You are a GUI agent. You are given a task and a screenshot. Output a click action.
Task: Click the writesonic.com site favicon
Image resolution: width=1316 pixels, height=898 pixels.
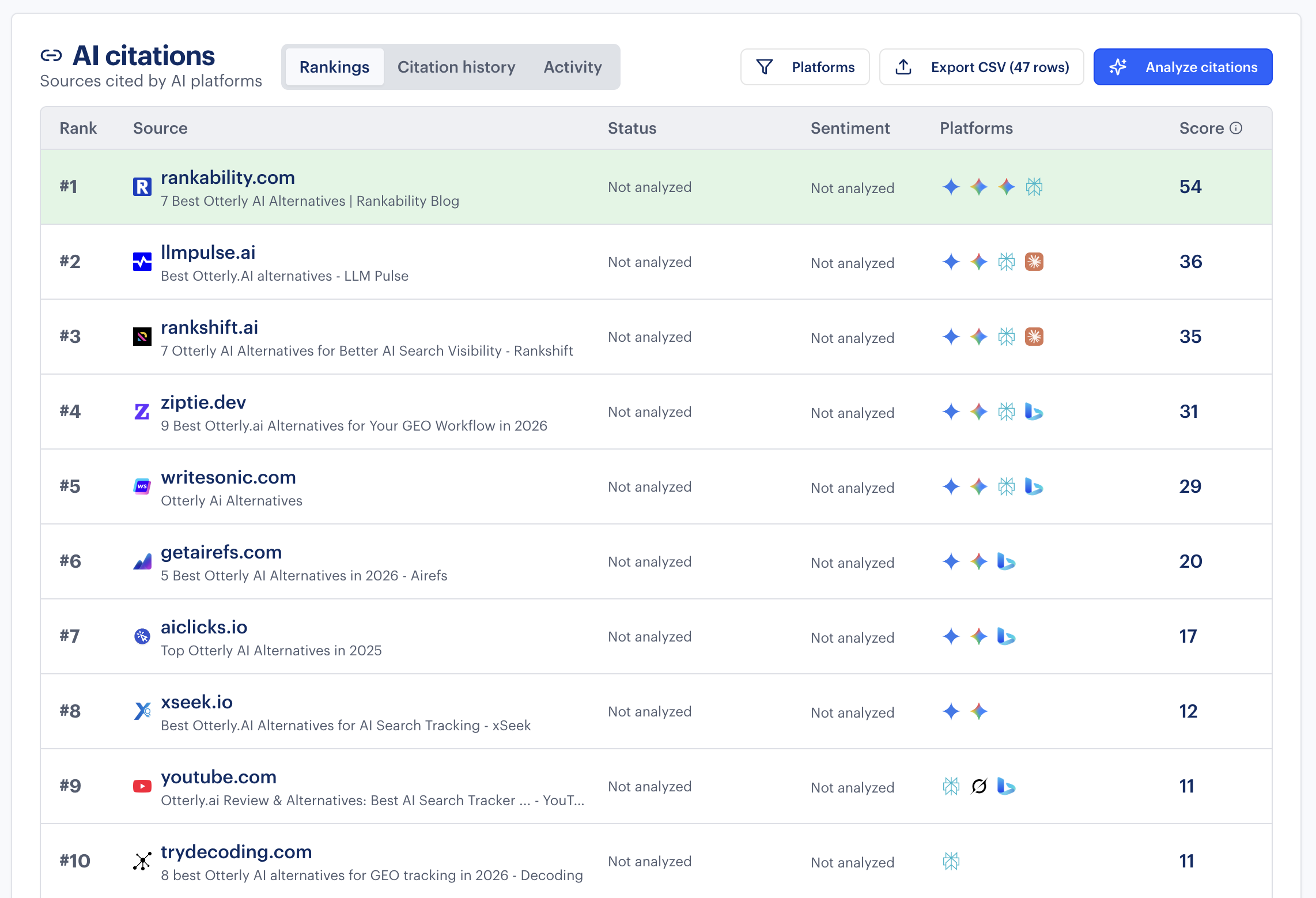tap(142, 486)
